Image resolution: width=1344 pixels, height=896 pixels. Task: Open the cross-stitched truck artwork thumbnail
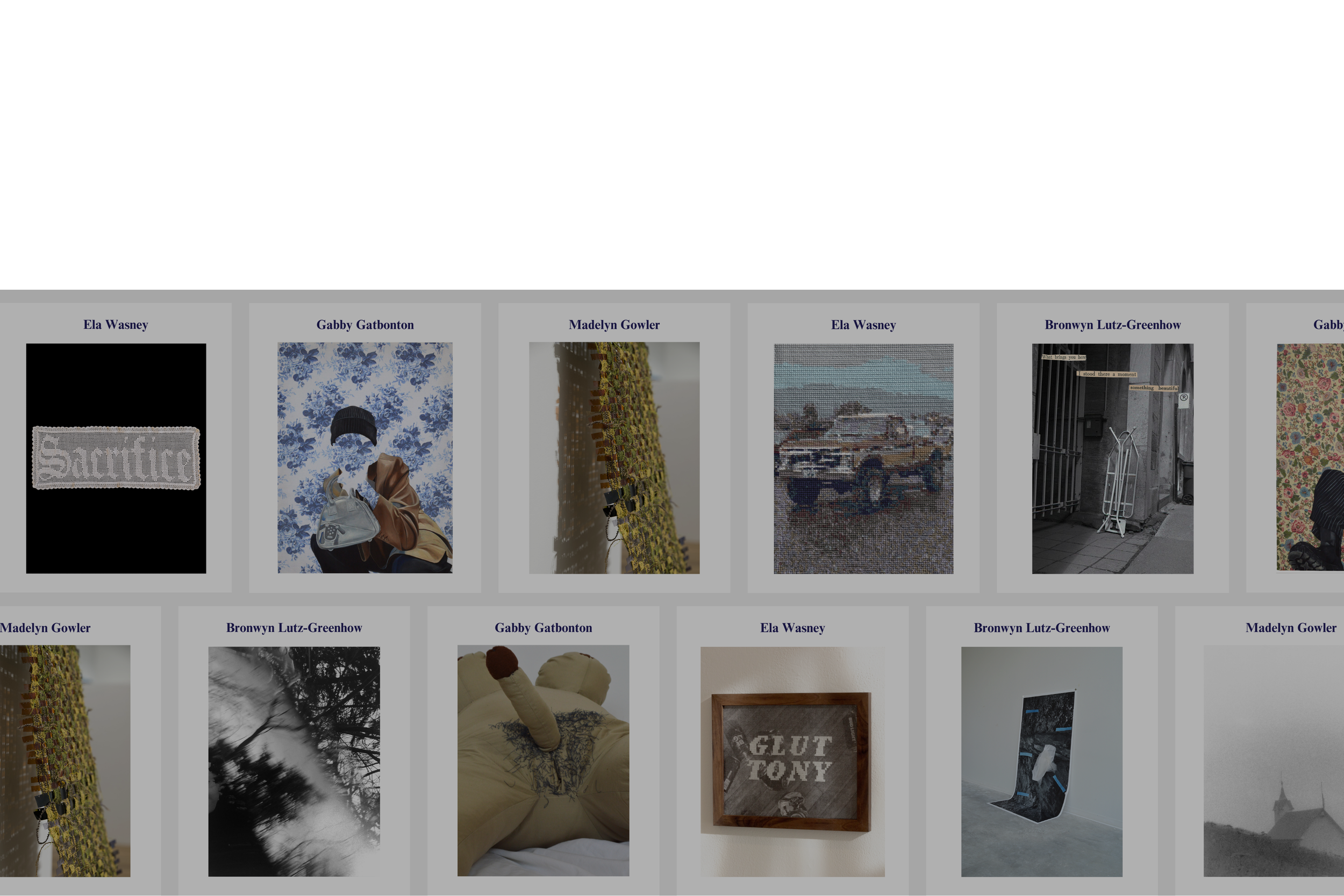[x=863, y=458]
